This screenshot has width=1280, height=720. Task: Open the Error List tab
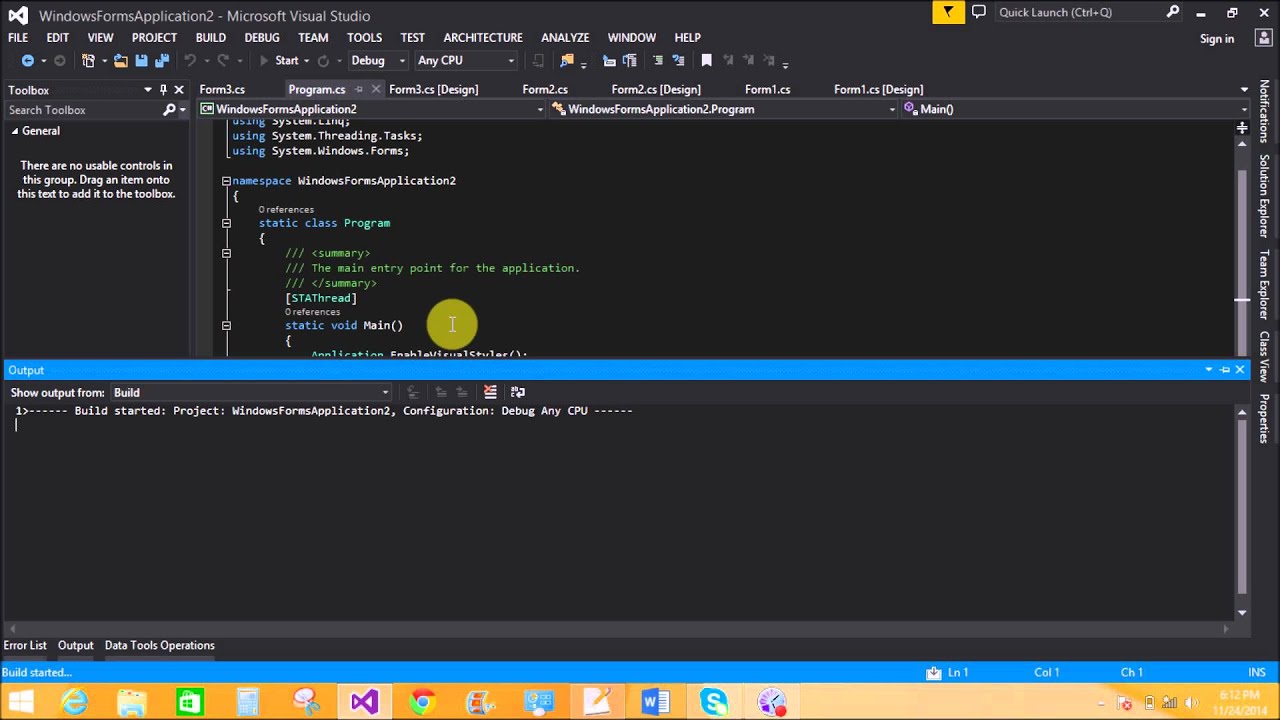[25, 645]
